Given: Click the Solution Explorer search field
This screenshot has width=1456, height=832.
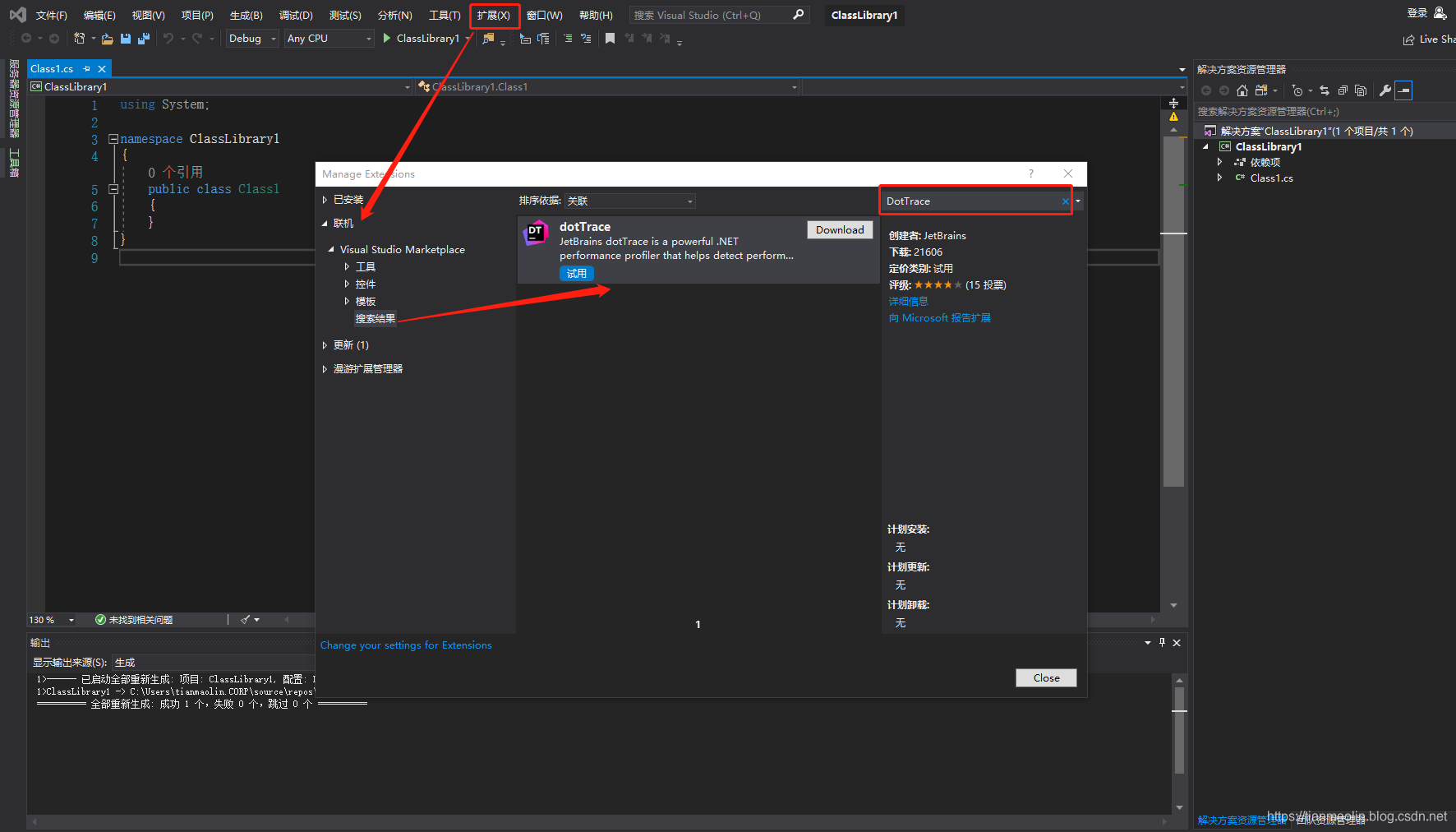Looking at the screenshot, I should 1325,112.
